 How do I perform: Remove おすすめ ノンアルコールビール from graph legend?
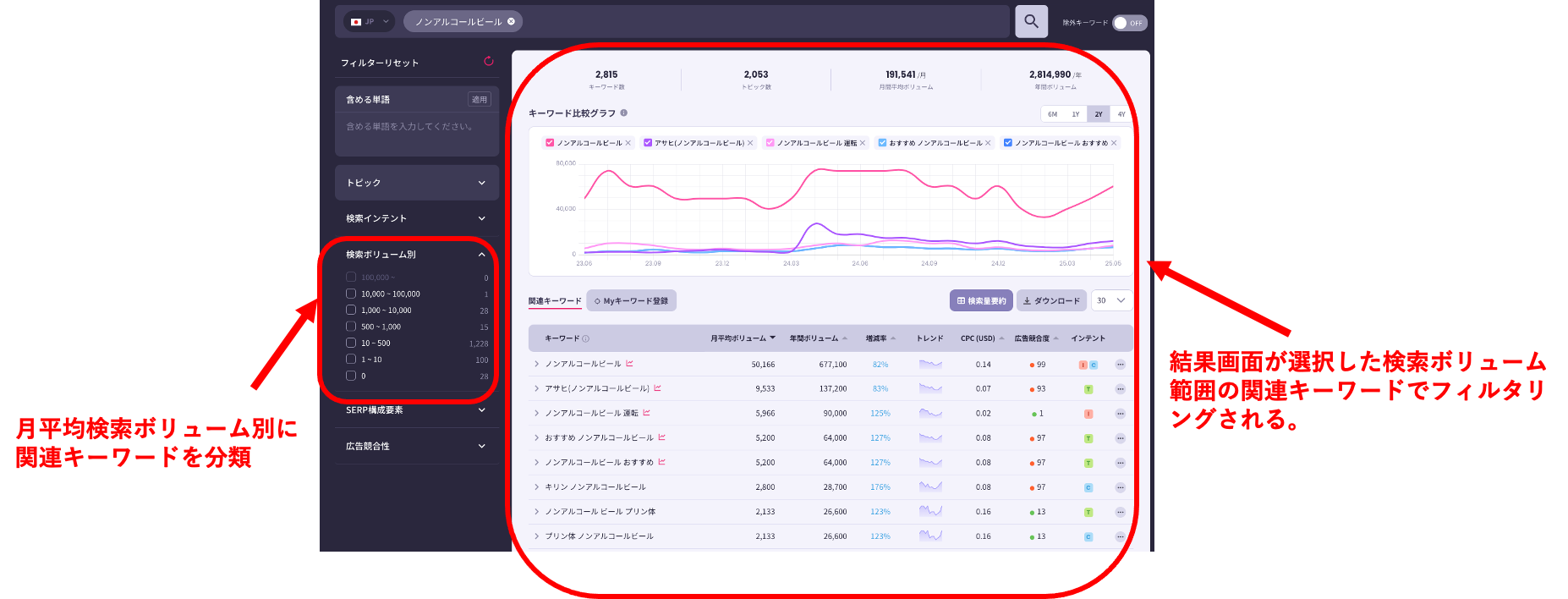tap(988, 143)
